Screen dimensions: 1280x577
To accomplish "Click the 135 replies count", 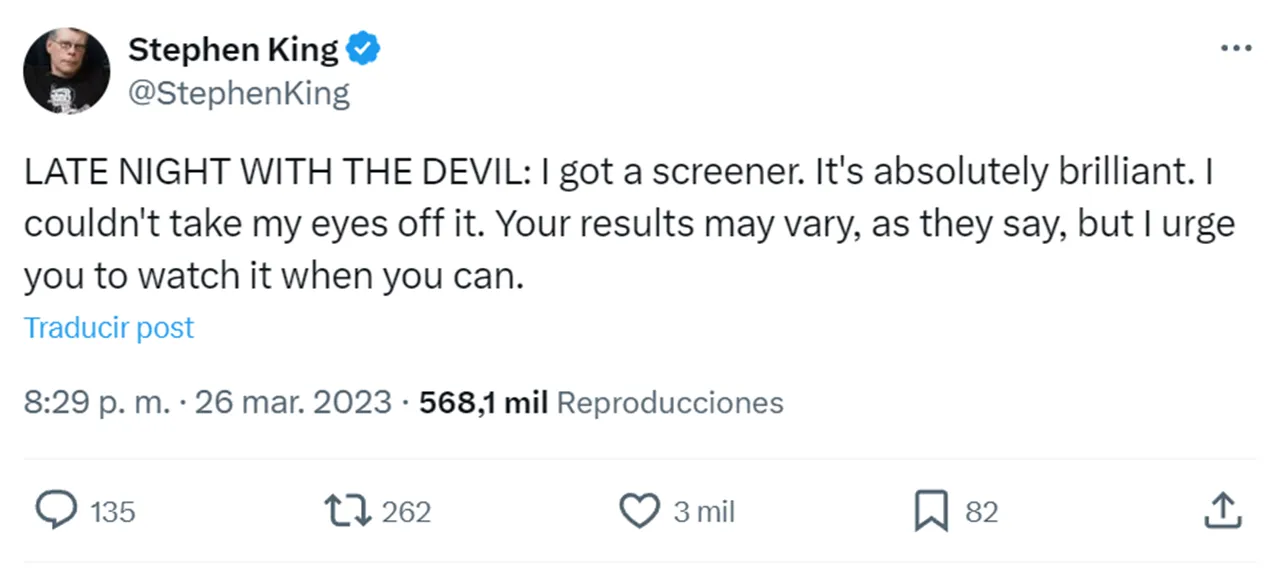I will point(113,512).
